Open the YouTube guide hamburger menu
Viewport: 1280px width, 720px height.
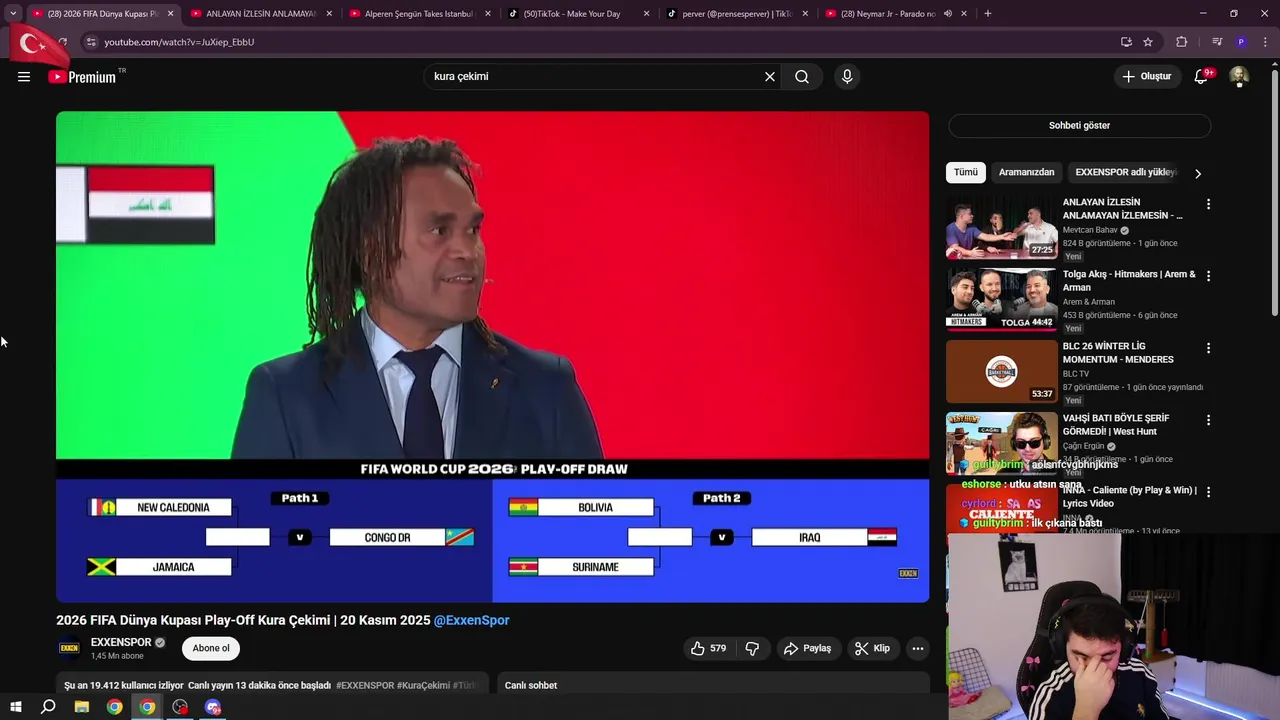pos(24,76)
